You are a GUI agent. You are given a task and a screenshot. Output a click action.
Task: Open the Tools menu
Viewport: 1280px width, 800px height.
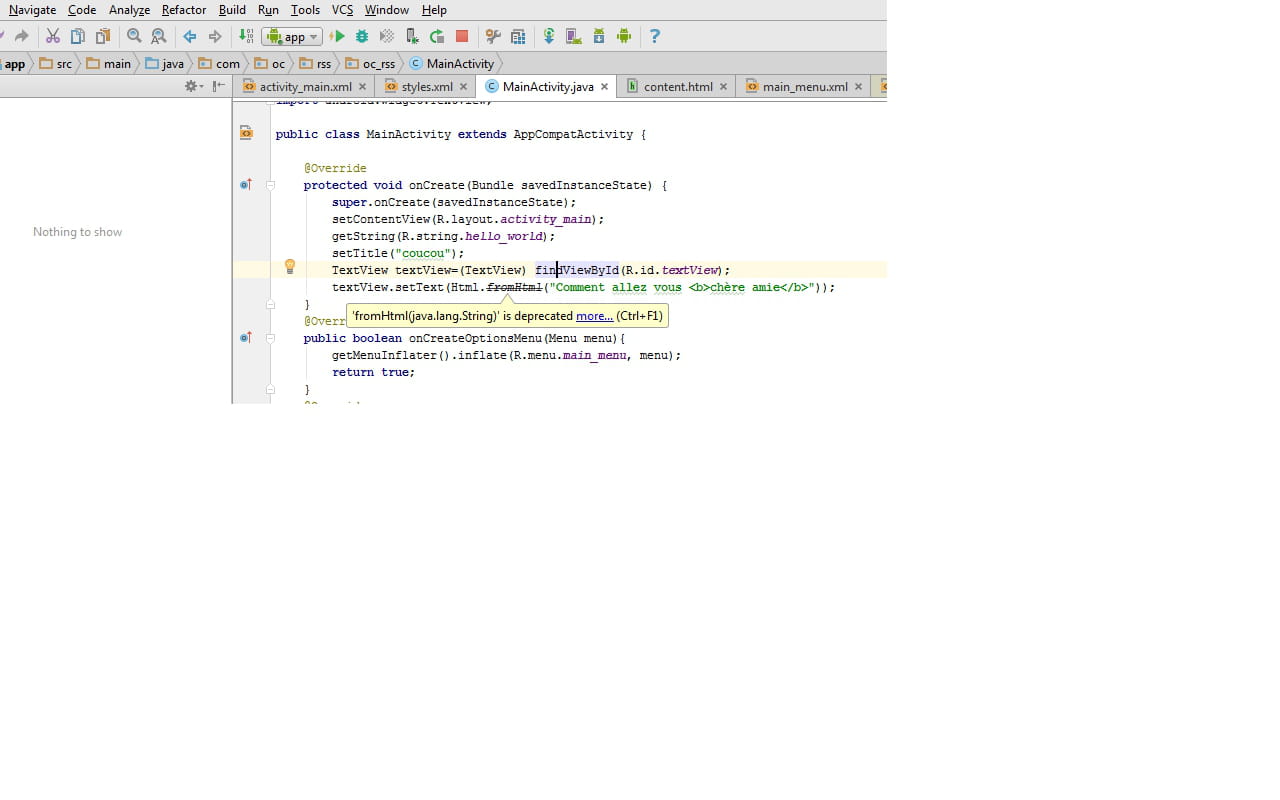click(305, 10)
